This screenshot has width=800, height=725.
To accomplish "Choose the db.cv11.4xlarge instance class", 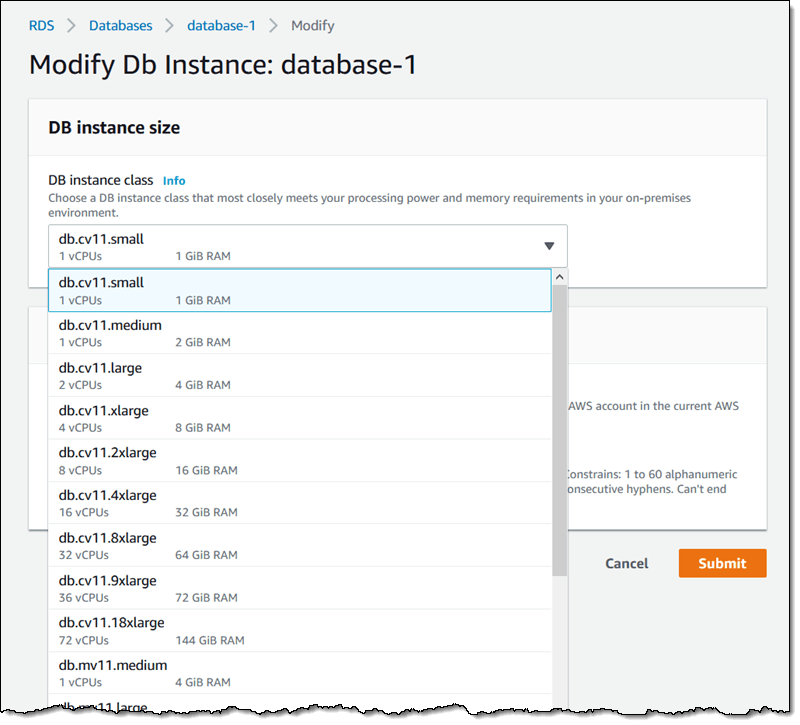I will 300,503.
